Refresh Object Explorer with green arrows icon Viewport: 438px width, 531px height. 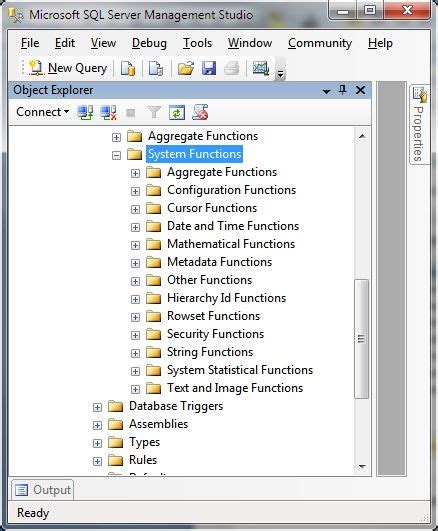[177, 112]
